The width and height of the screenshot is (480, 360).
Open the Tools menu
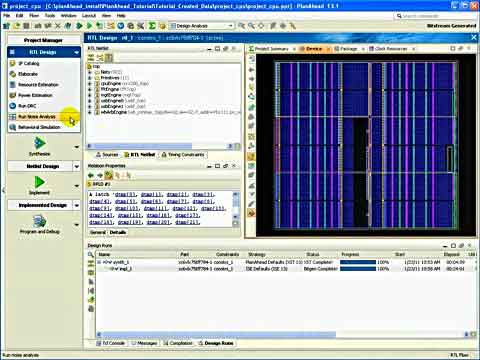click(x=50, y=15)
